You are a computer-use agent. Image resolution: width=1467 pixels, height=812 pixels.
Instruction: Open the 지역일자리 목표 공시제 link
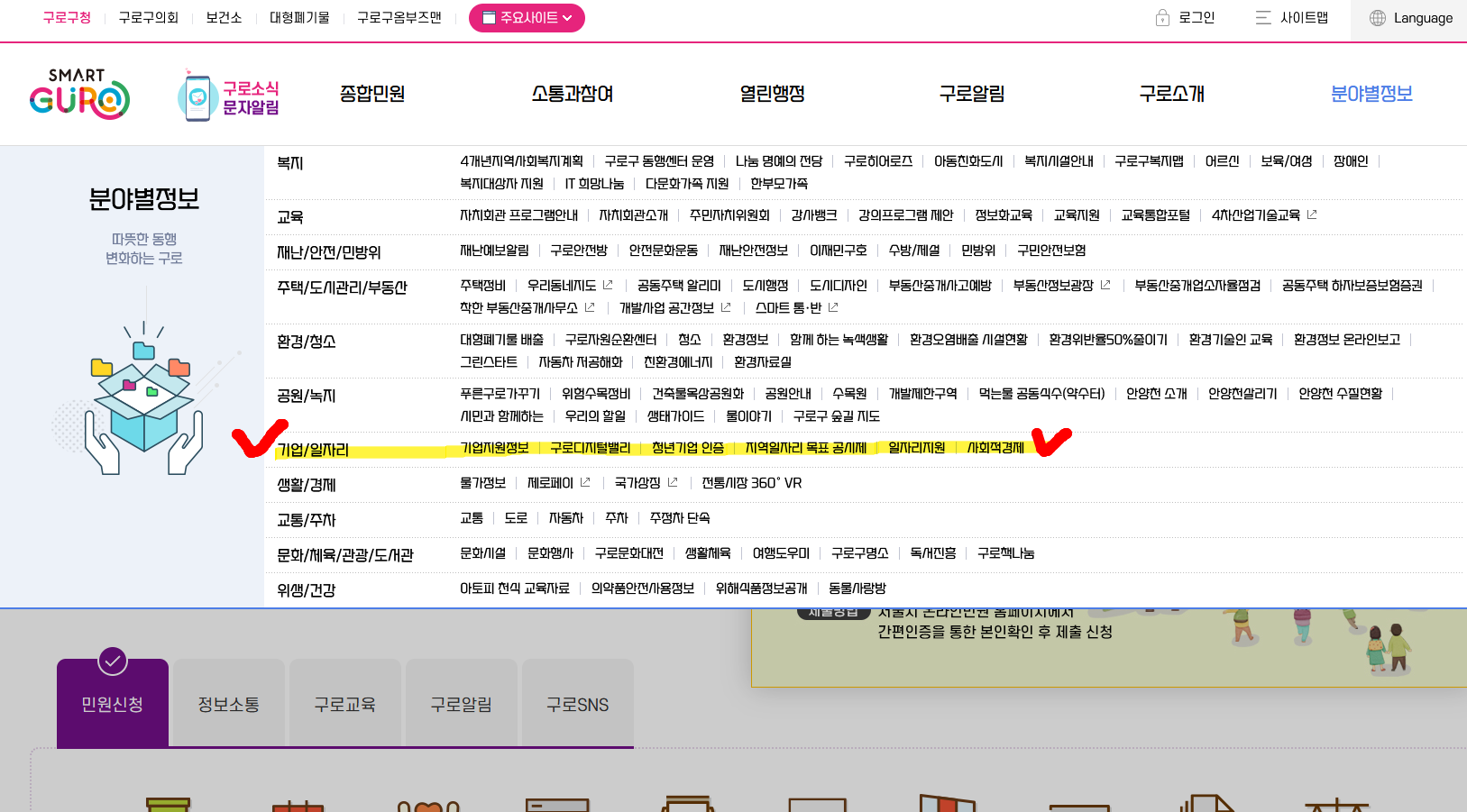[x=806, y=448]
